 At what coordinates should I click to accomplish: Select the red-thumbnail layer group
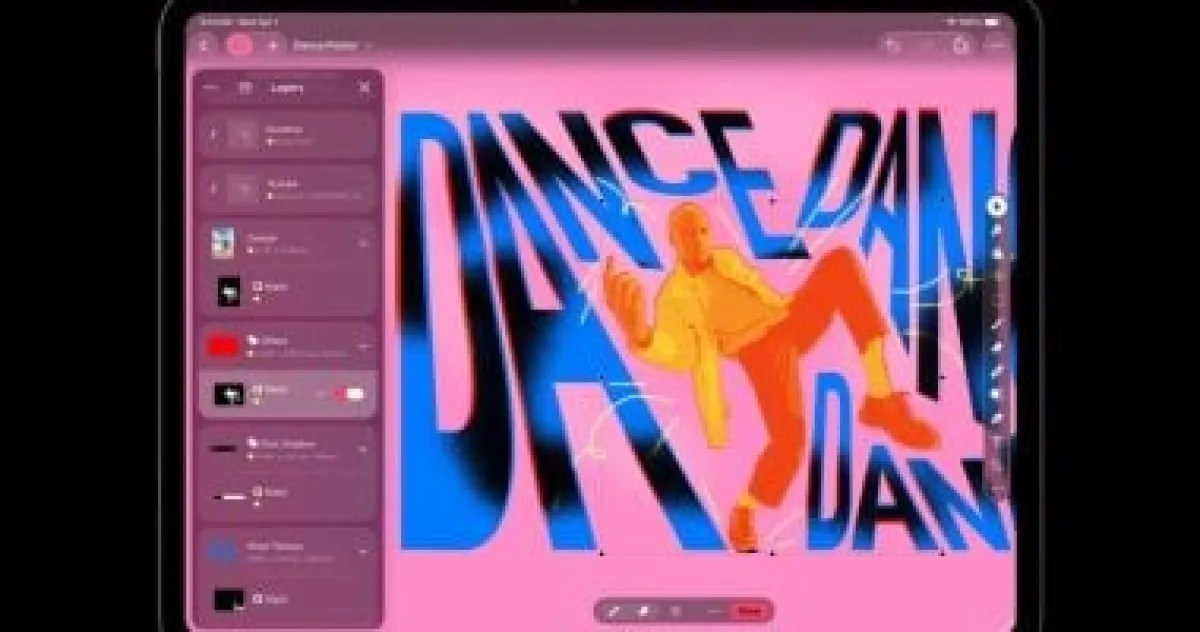288,346
